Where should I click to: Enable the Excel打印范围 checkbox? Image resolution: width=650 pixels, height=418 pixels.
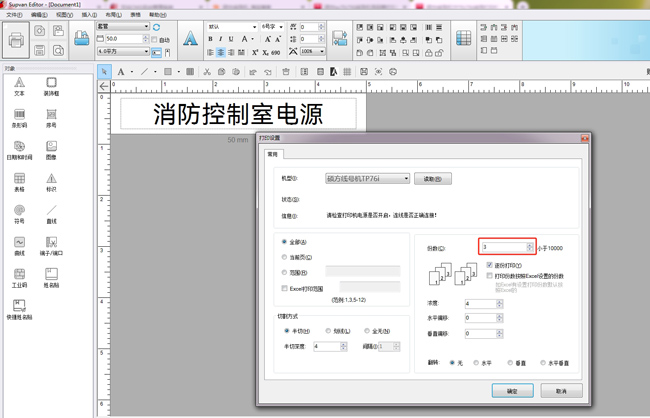tap(285, 288)
